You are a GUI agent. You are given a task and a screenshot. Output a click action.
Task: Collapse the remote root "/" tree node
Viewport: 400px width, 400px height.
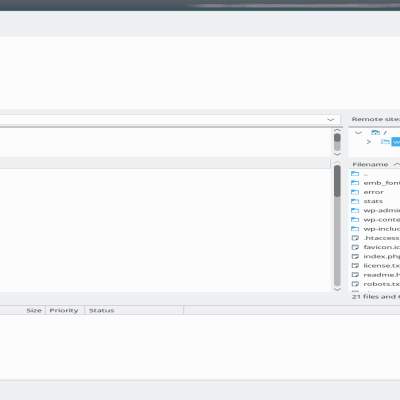tap(358, 133)
